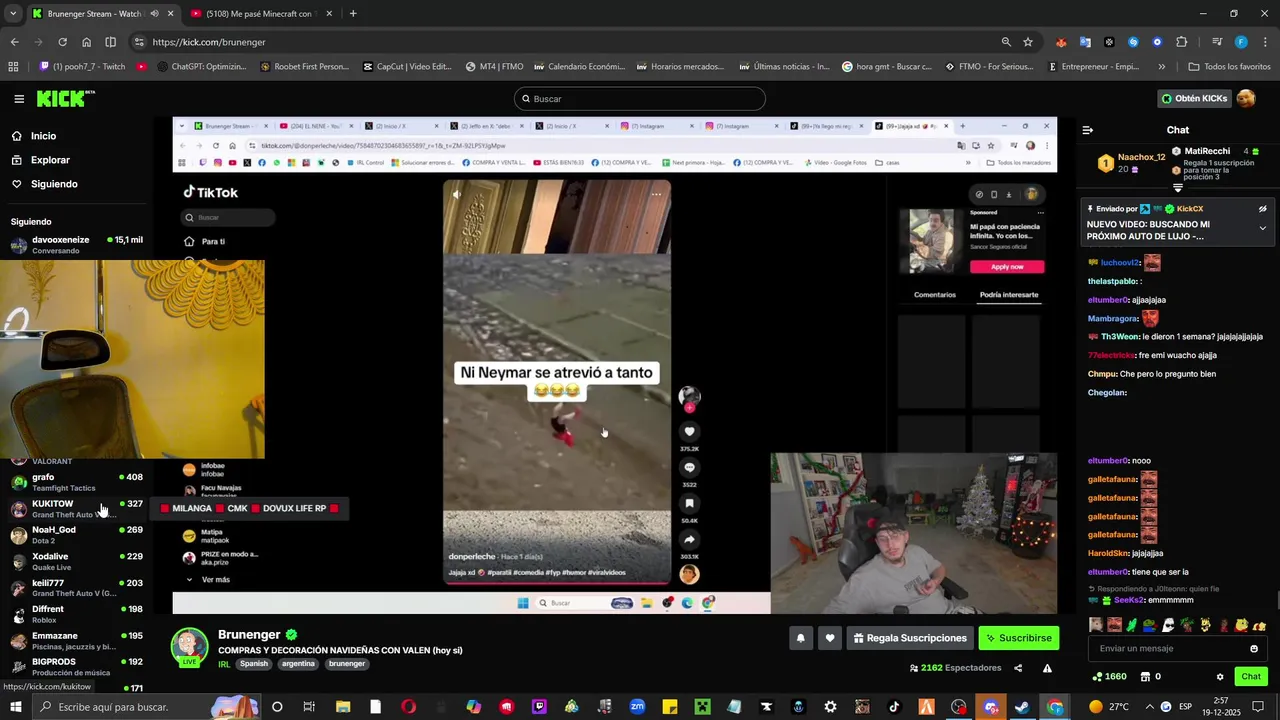Reload the page

[x=62, y=42]
